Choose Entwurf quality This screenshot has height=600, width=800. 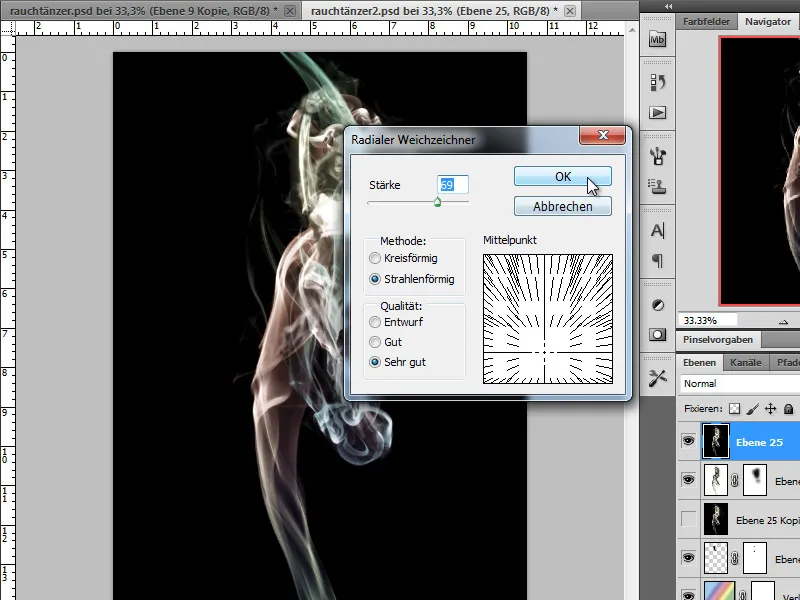[375, 322]
